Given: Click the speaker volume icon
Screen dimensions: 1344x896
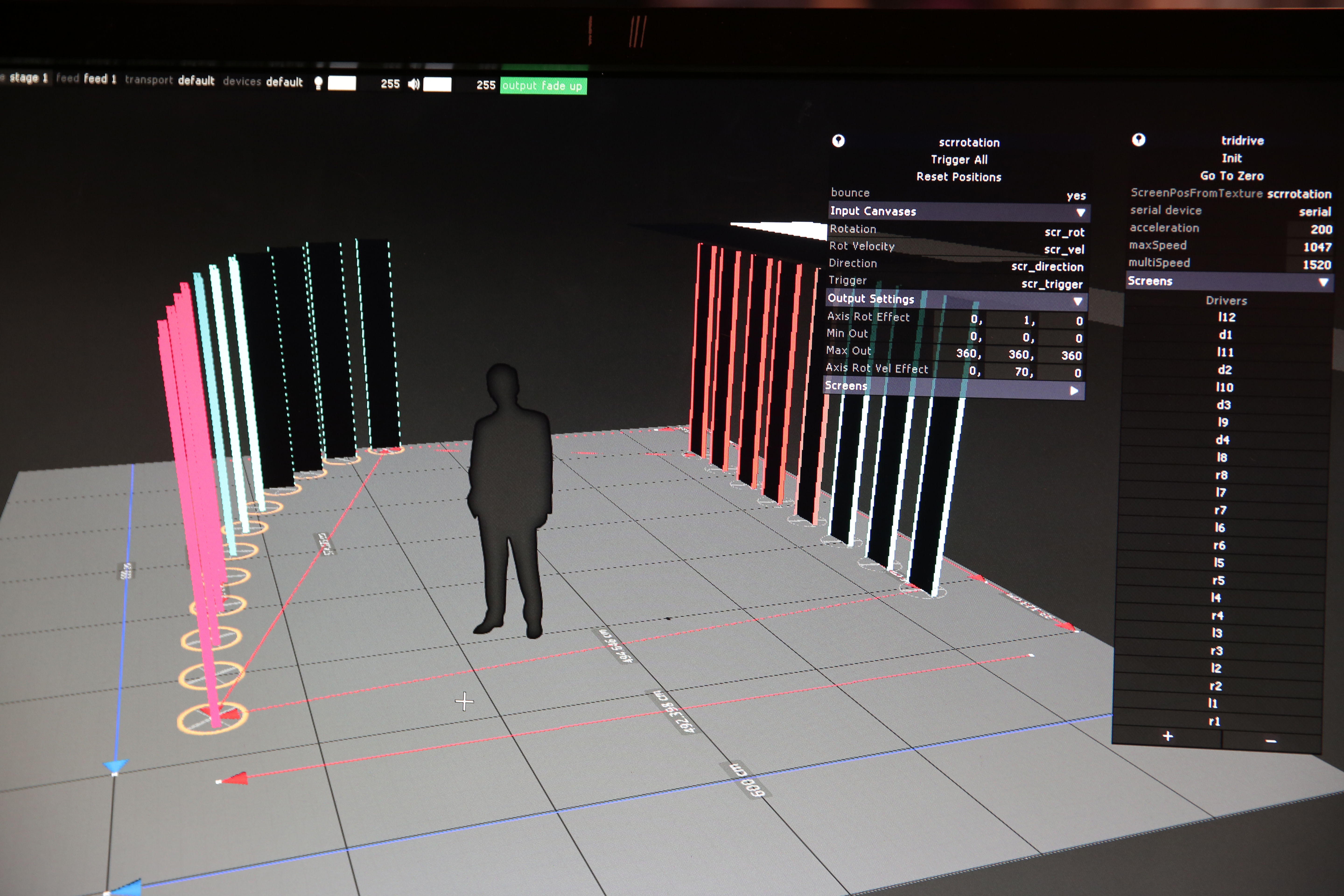Looking at the screenshot, I should 413,84.
